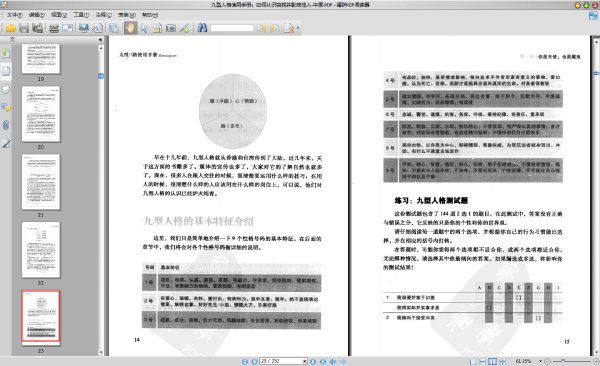600x366 pixels.
Task: Switch to continuous page layout
Action: (x=483, y=361)
